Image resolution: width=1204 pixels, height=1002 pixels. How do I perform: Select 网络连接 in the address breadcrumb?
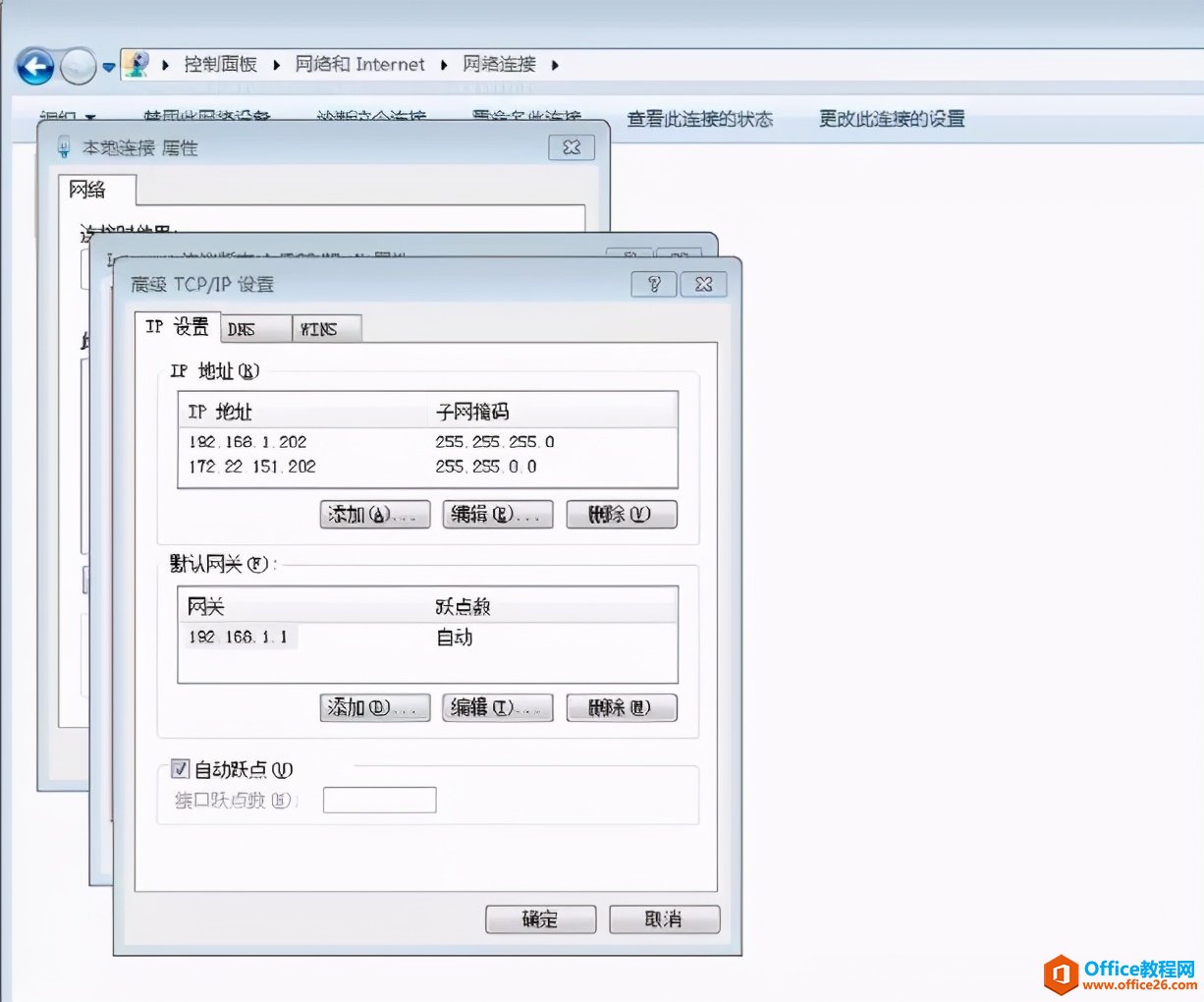[x=500, y=65]
